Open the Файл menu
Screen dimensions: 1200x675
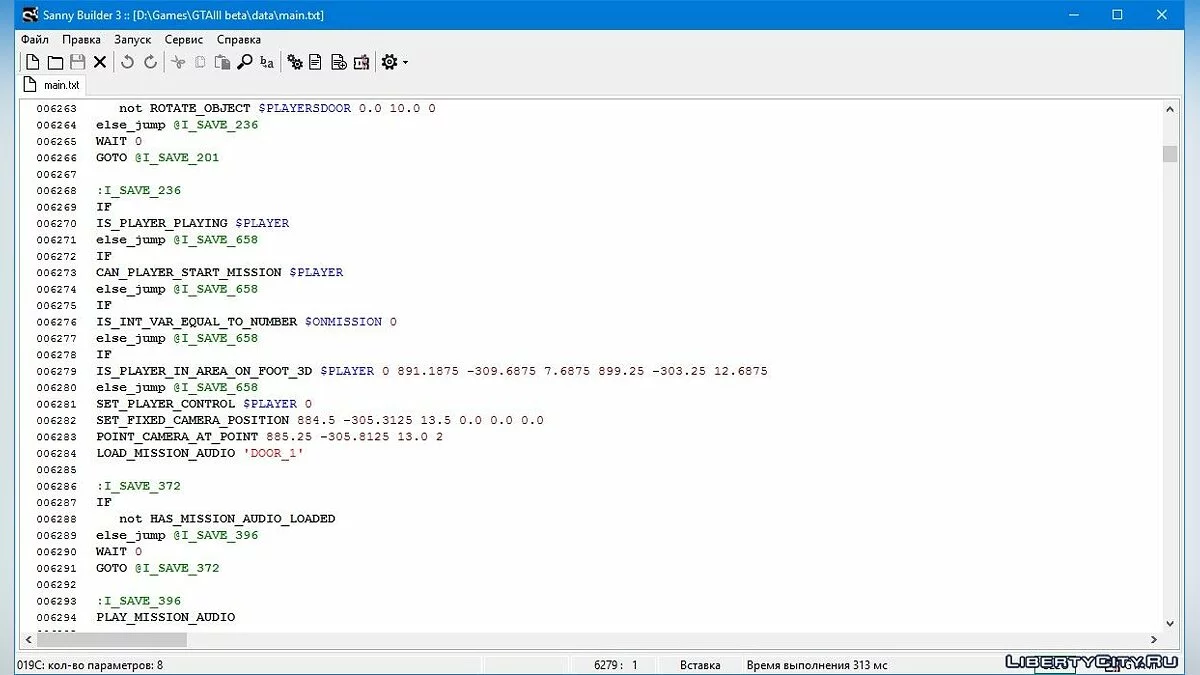click(x=35, y=39)
